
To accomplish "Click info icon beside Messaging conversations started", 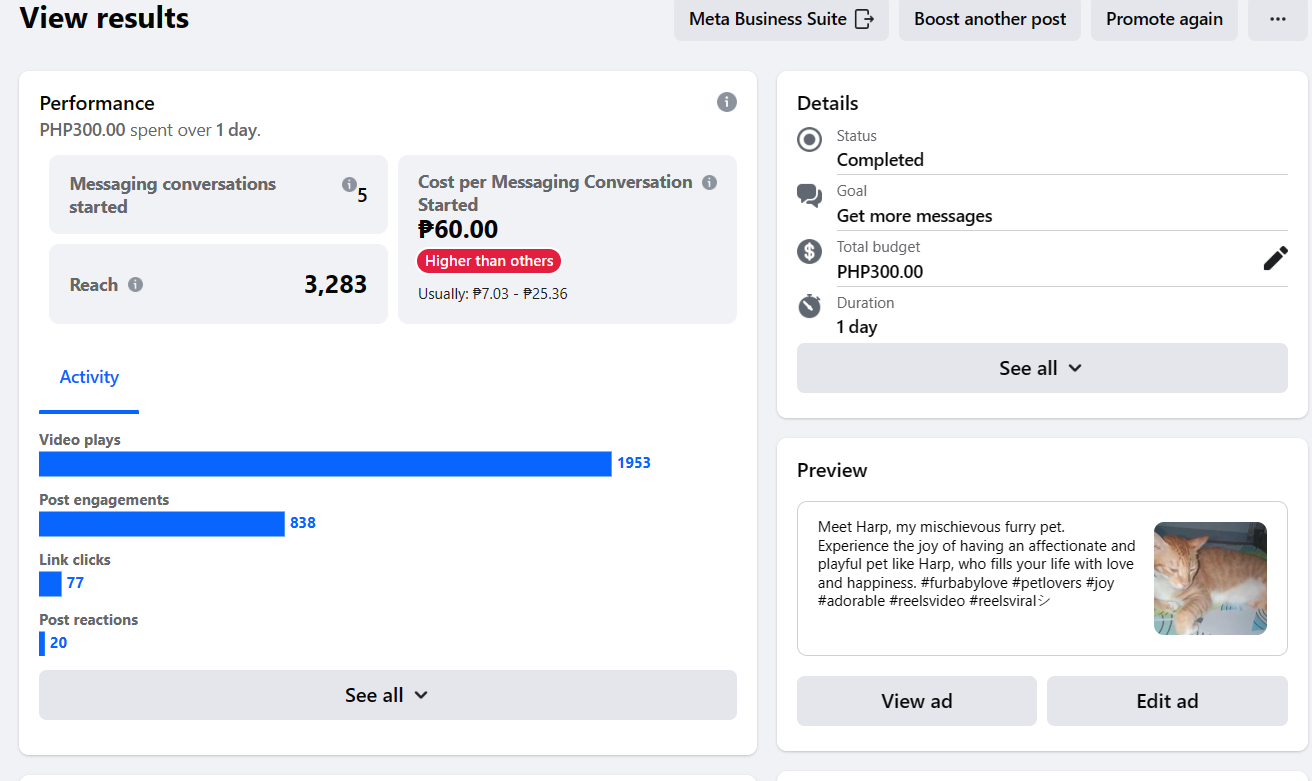I will 349,184.
